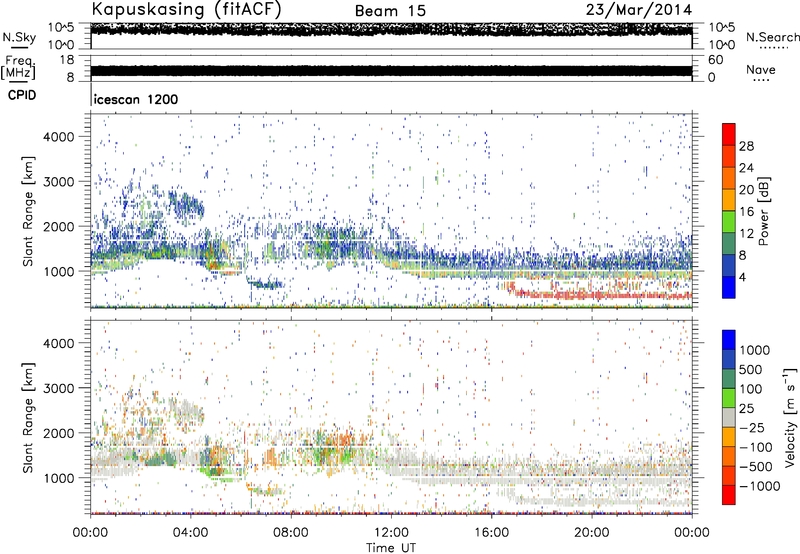Click the 'Kapuskasing (fitACF)' title text
Image resolution: width=800 pixels, height=554 pixels.
coord(186,9)
